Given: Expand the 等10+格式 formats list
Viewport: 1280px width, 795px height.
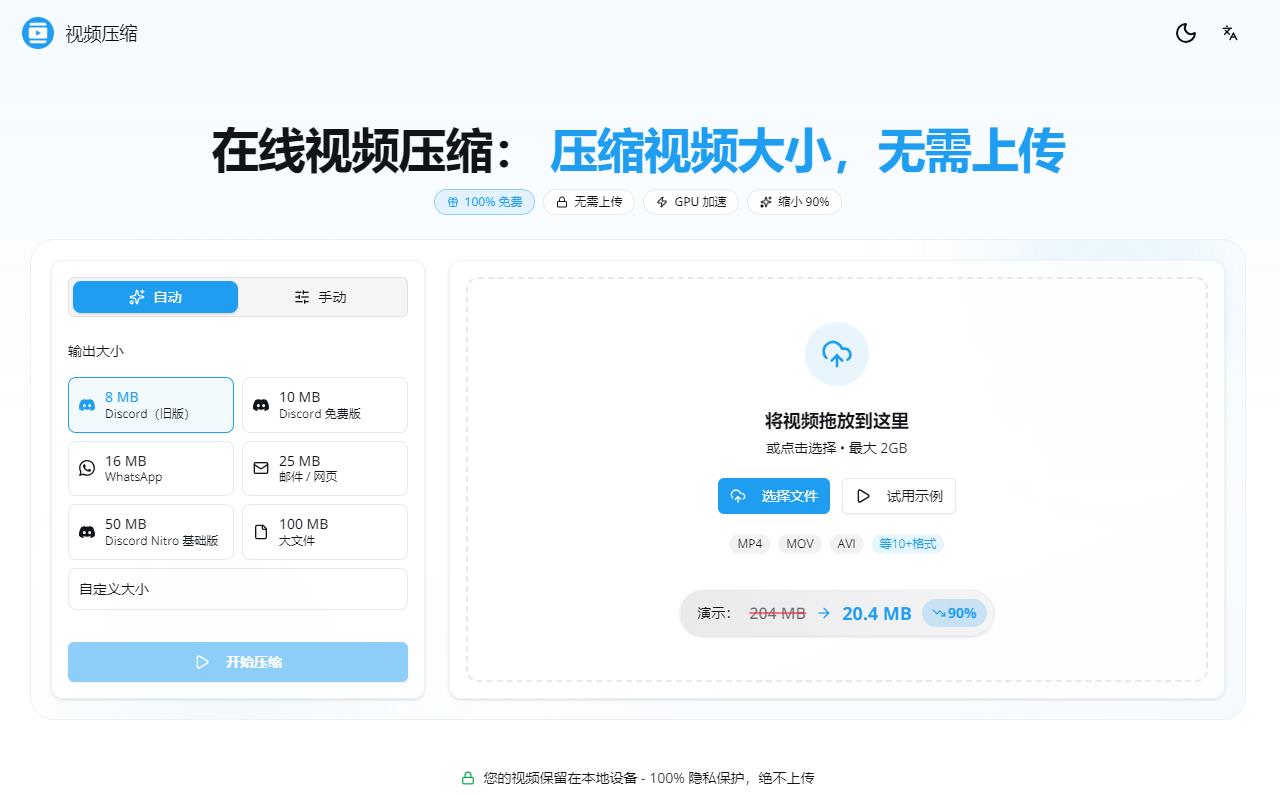Looking at the screenshot, I should tap(907, 544).
